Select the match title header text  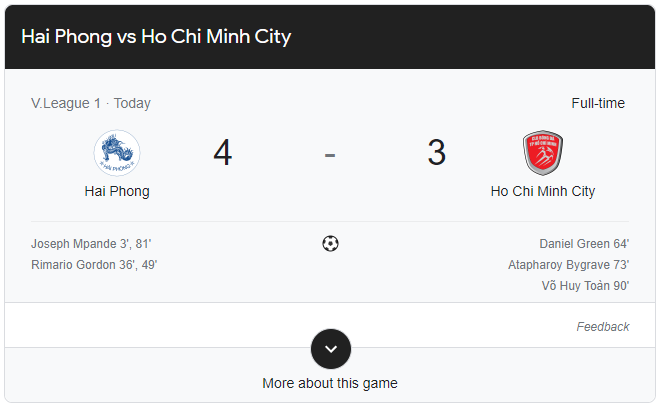pos(156,37)
